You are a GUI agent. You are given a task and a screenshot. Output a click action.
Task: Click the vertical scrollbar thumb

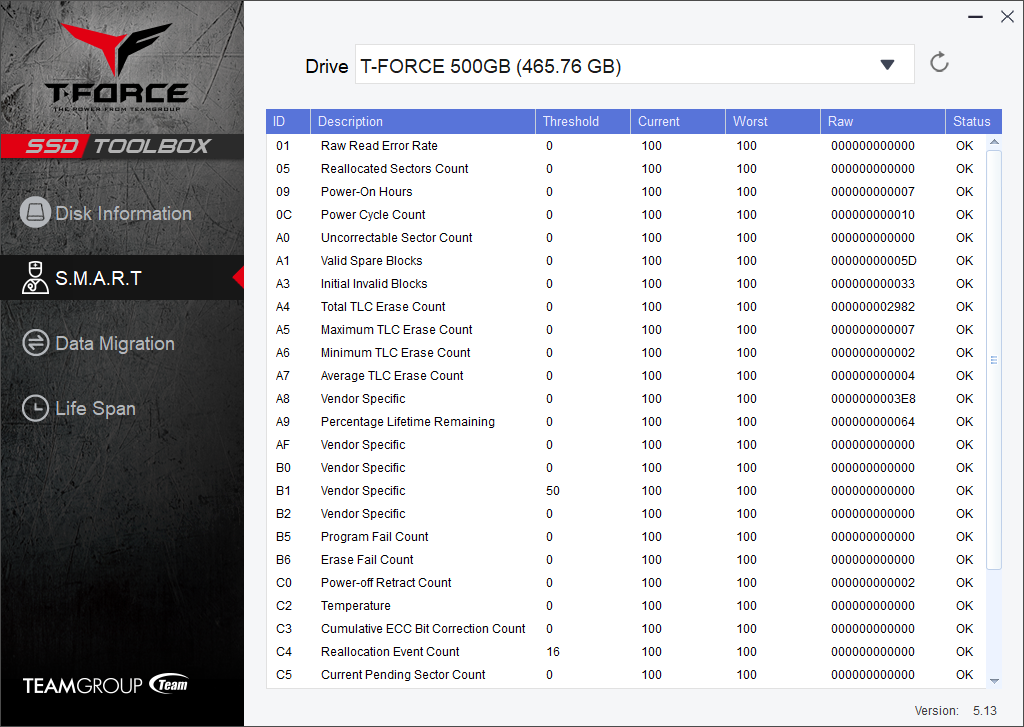coord(994,360)
